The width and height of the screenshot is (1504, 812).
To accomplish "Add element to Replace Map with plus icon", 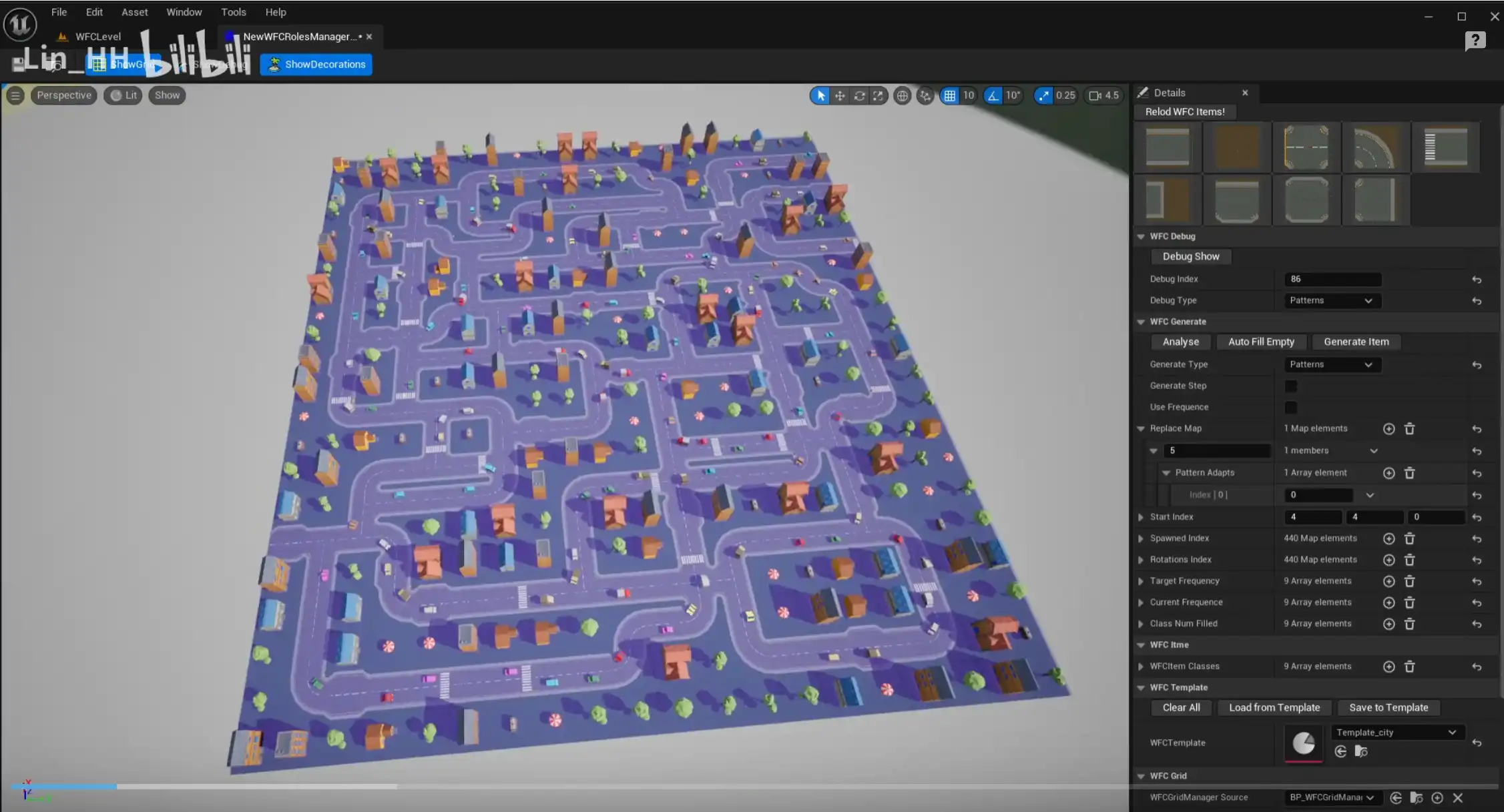I will click(x=1389, y=429).
